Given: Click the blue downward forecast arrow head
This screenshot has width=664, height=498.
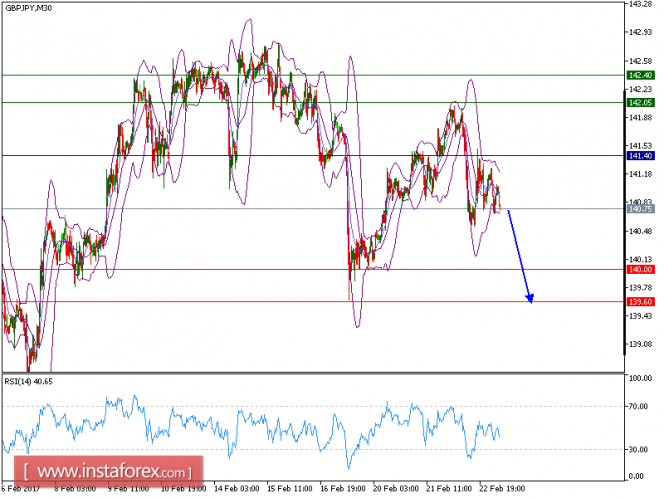Looking at the screenshot, I should pos(532,297).
